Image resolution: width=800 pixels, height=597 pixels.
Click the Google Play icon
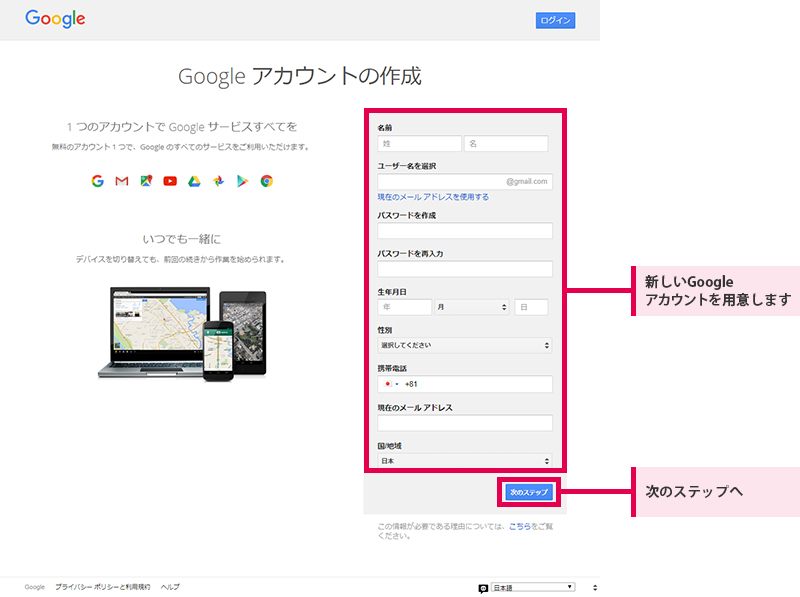[242, 181]
